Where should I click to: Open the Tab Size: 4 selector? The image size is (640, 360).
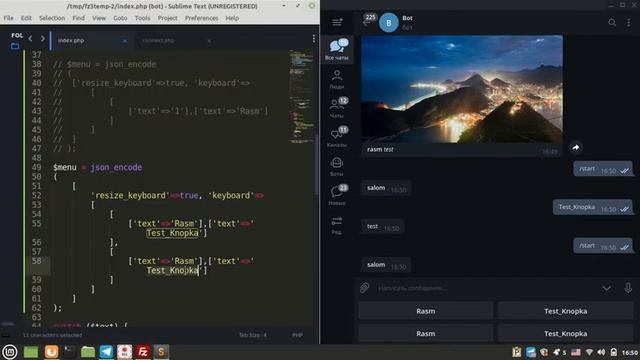(253, 335)
